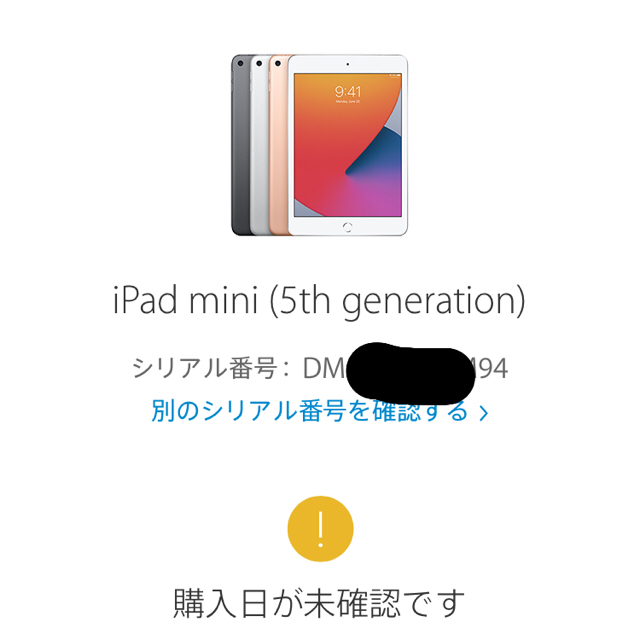
Task: Click the yellow exclamation warning icon
Action: coord(320,529)
